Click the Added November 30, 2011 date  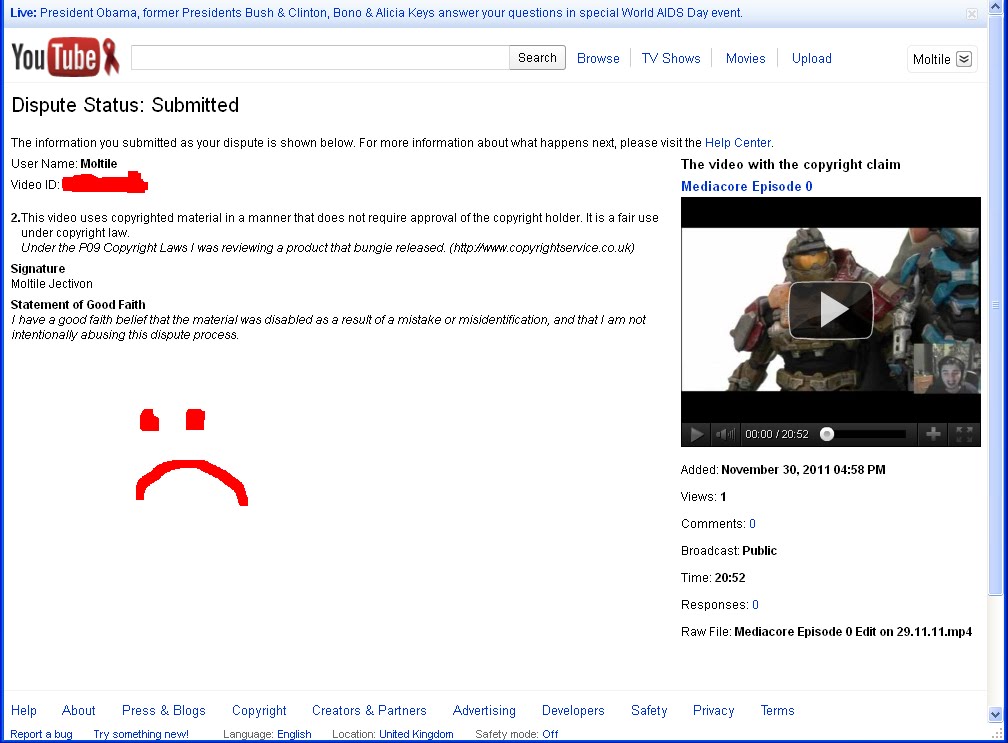tap(803, 470)
